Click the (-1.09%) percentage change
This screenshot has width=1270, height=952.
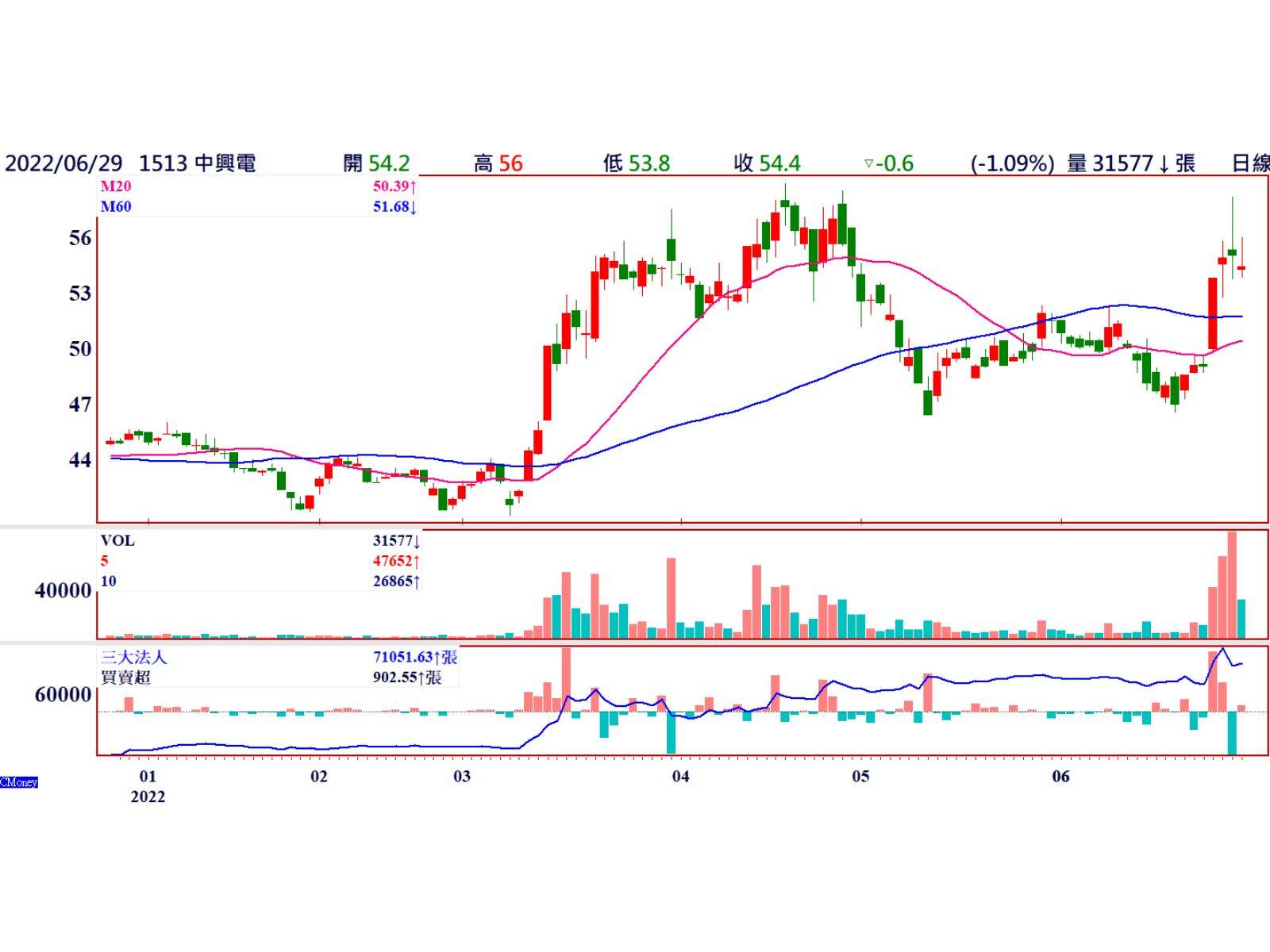pos(1012,163)
